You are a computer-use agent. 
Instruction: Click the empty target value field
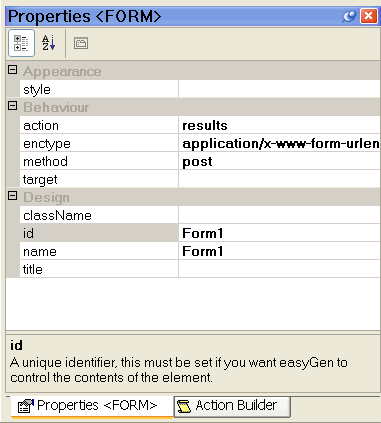tap(280, 179)
